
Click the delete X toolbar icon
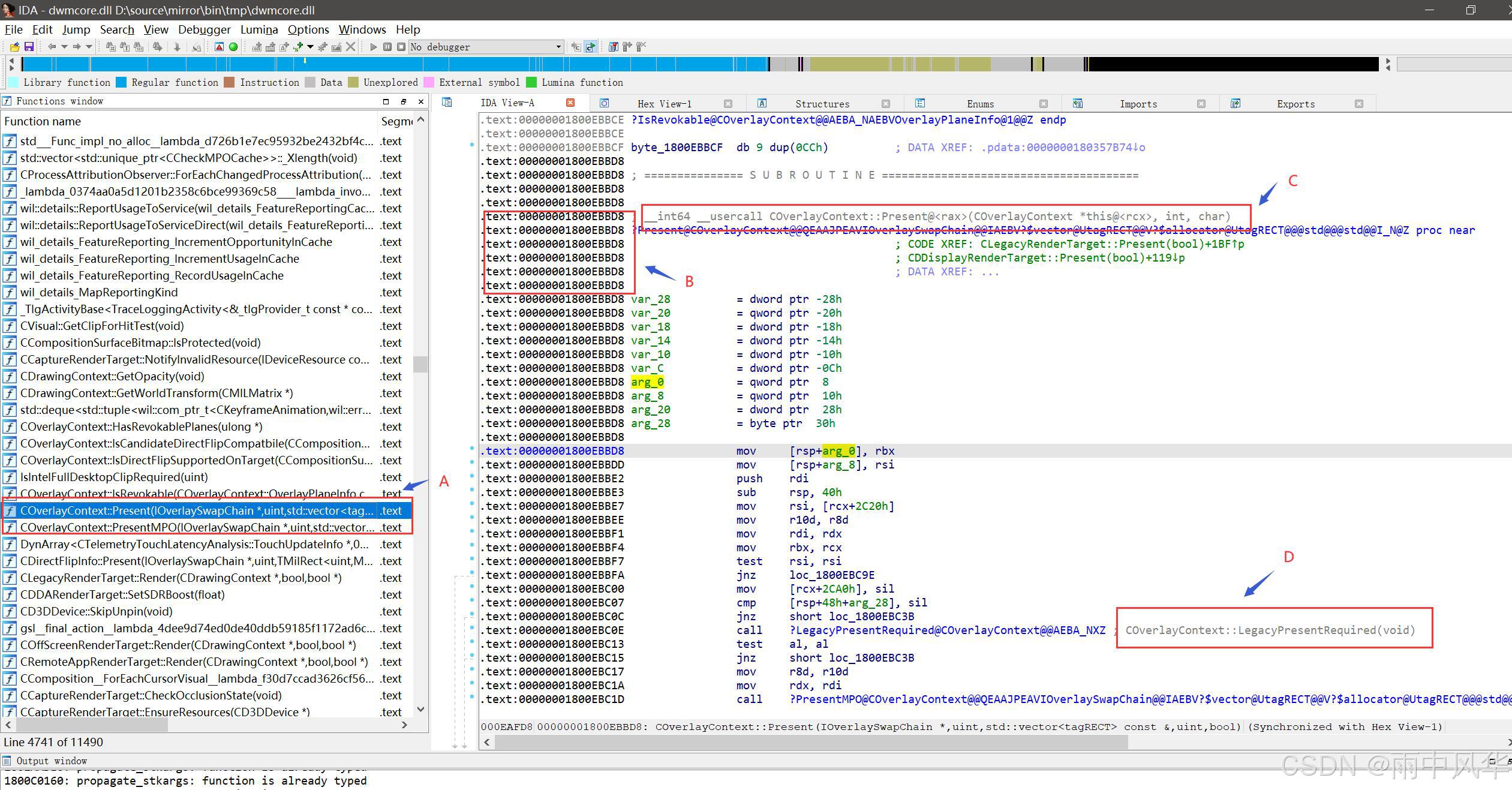(351, 47)
